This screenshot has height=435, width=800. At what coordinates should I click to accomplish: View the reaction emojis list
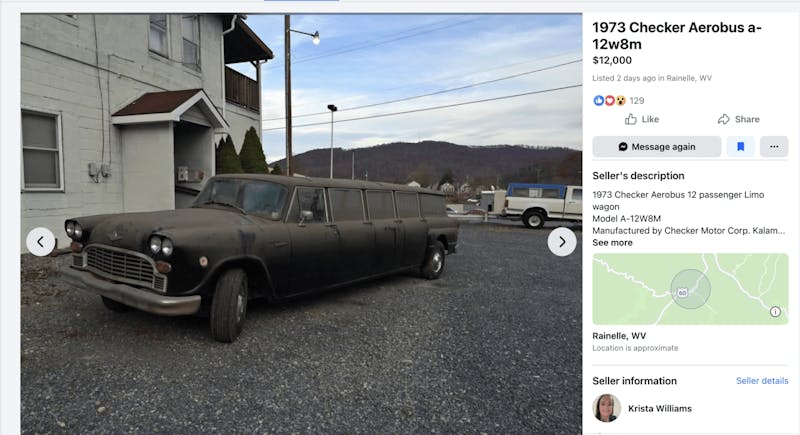coord(609,100)
